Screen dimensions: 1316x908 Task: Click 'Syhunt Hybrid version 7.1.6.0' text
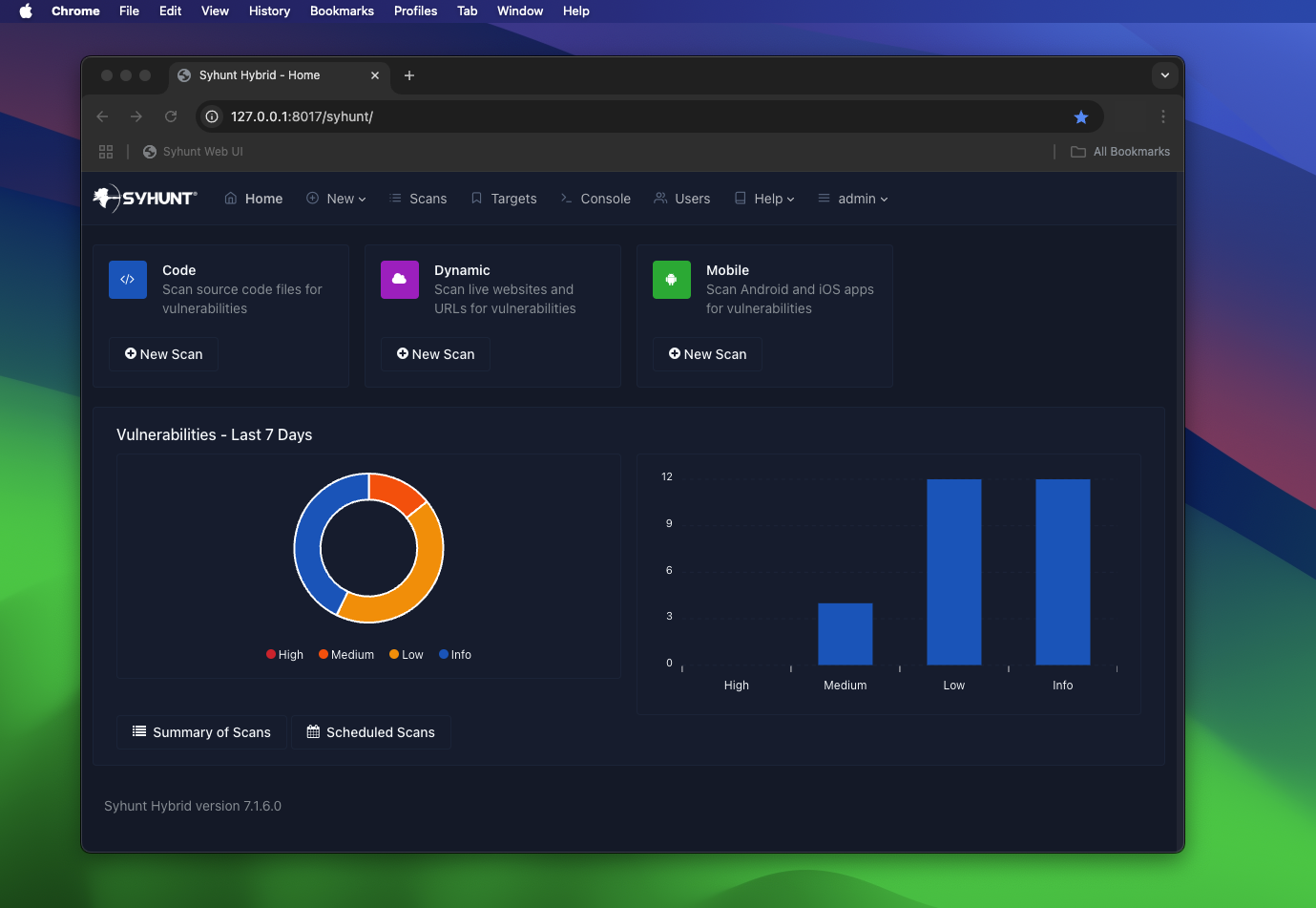click(193, 806)
